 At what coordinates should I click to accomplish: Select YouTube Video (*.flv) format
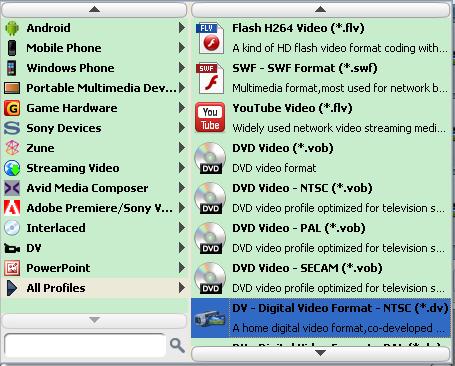(x=321, y=118)
